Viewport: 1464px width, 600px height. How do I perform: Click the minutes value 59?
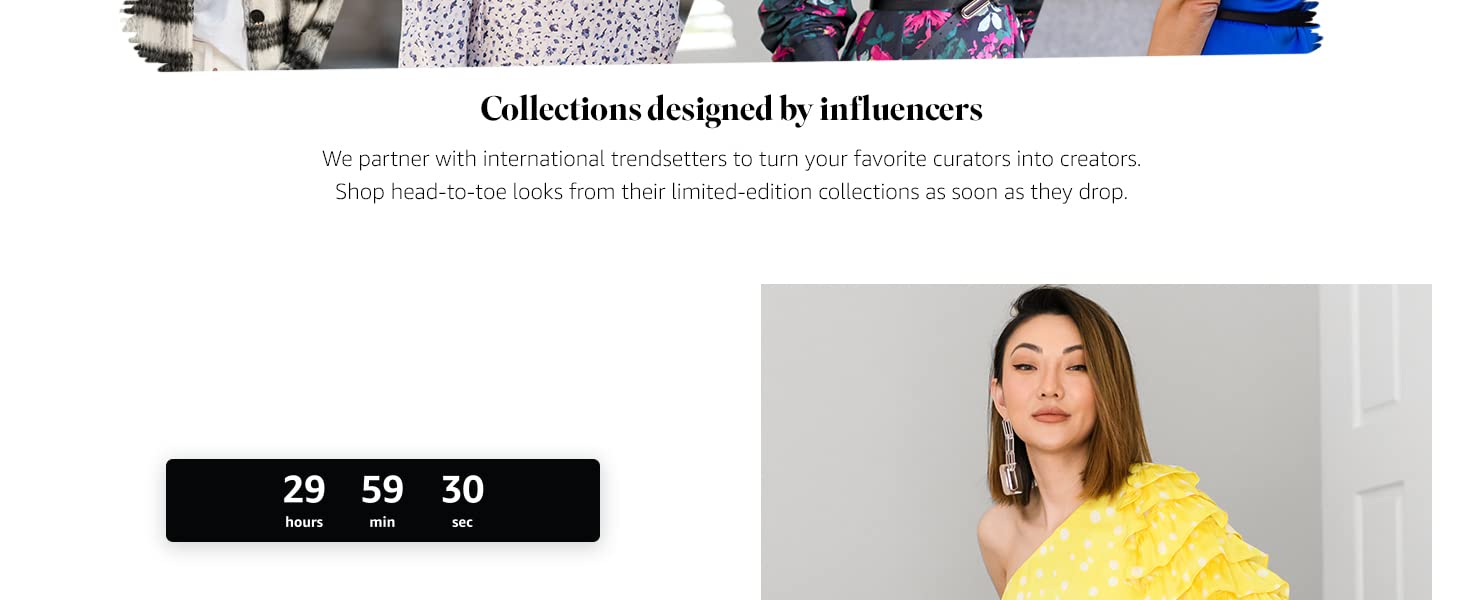coord(382,489)
